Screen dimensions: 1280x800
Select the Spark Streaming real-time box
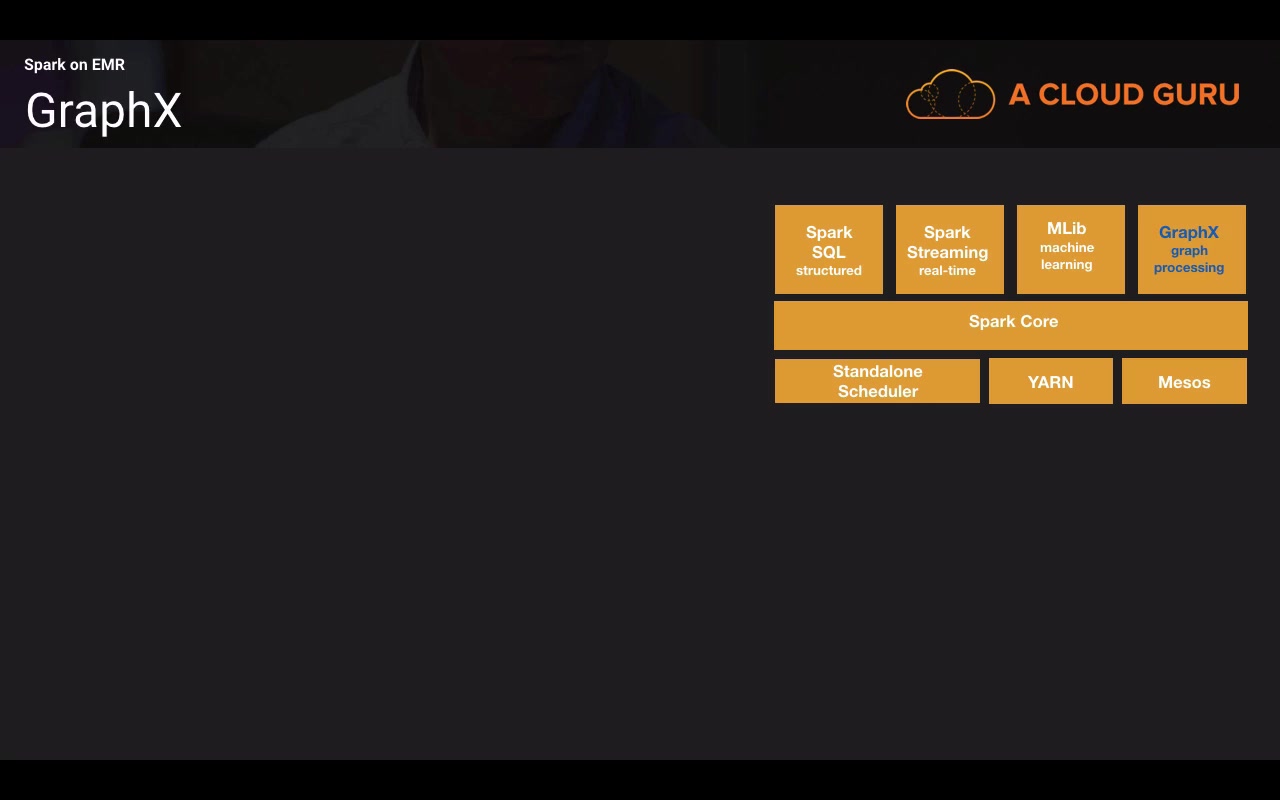950,250
